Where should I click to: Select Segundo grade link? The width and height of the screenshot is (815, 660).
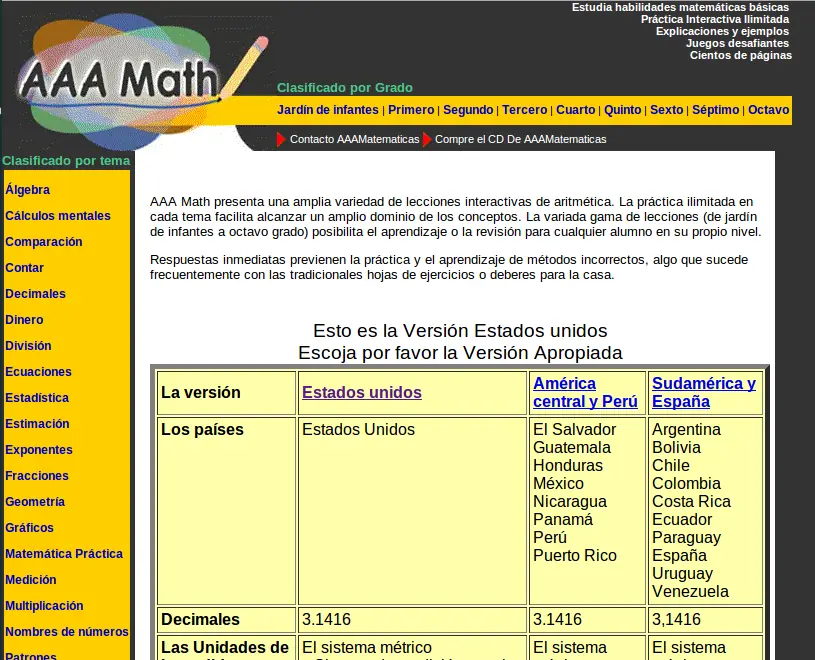[468, 110]
